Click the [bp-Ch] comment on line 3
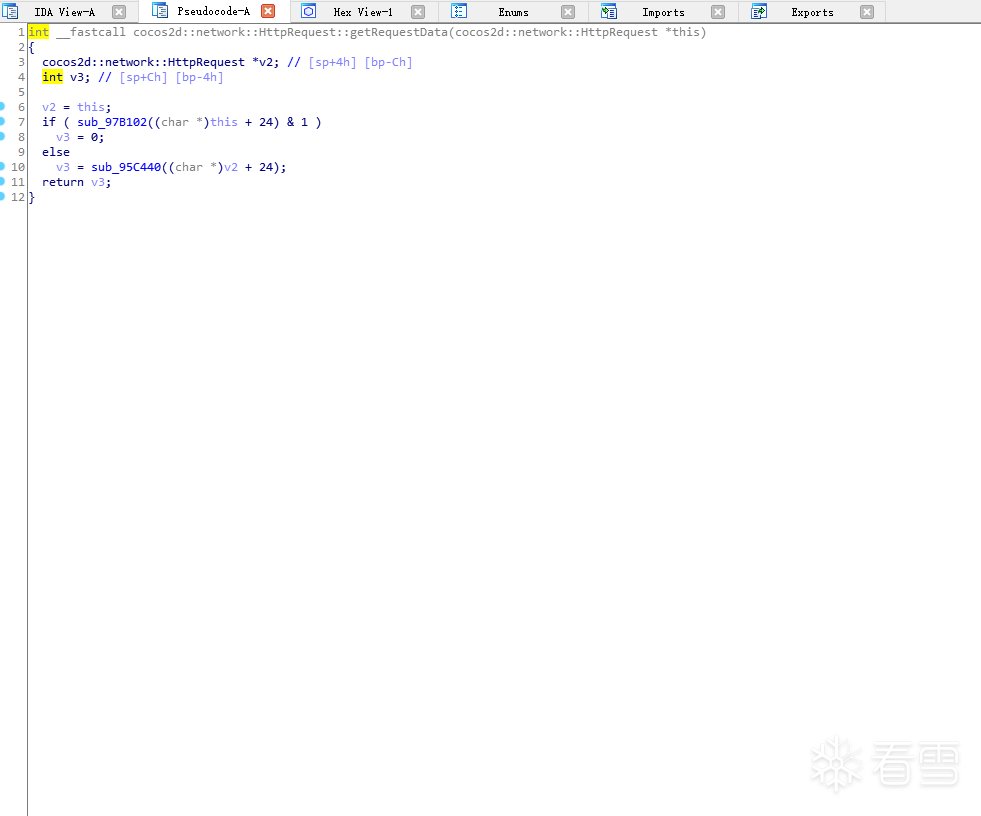Image resolution: width=981 pixels, height=816 pixels. click(389, 62)
